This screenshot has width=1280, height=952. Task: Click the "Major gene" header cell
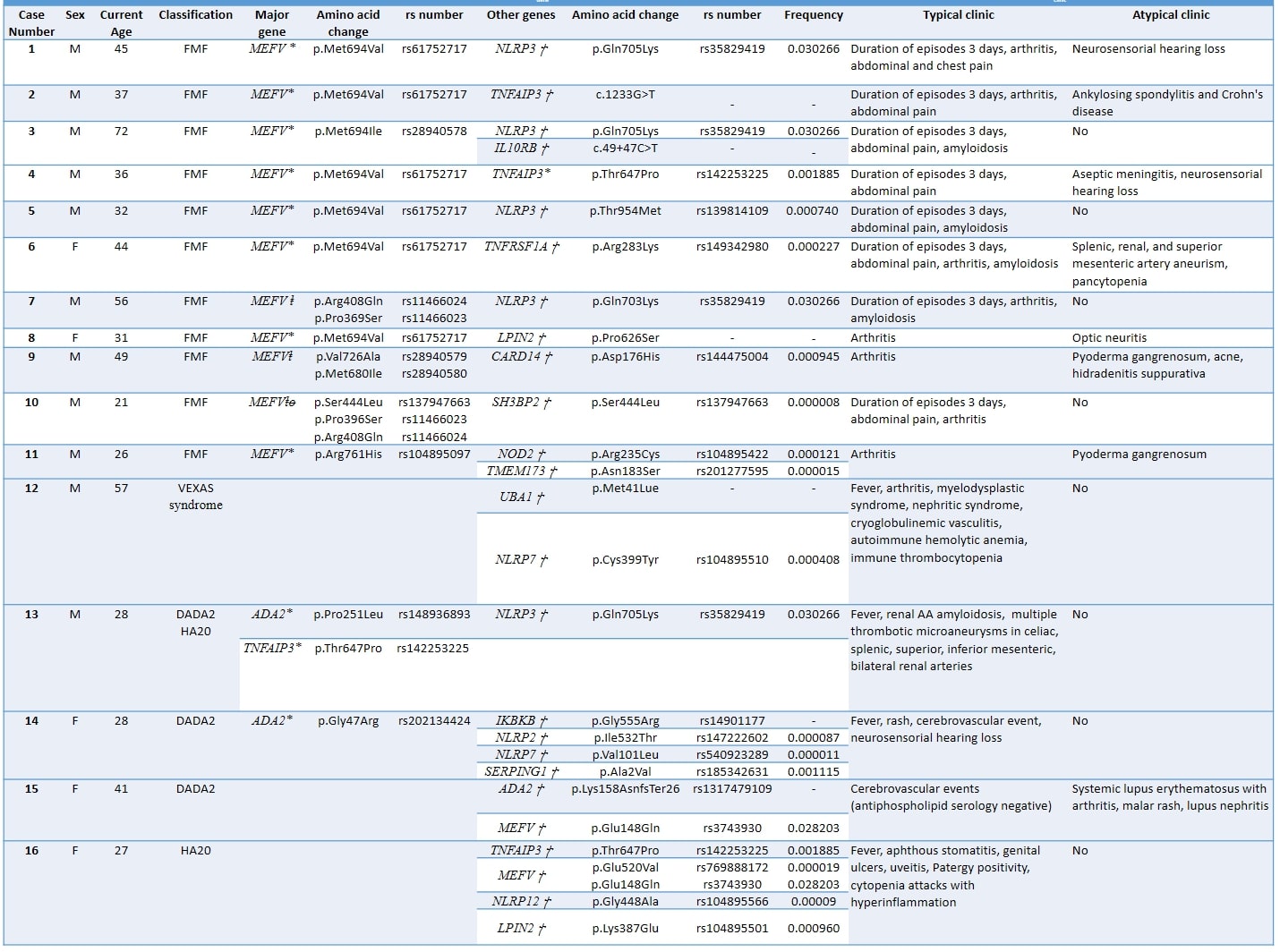[x=271, y=23]
